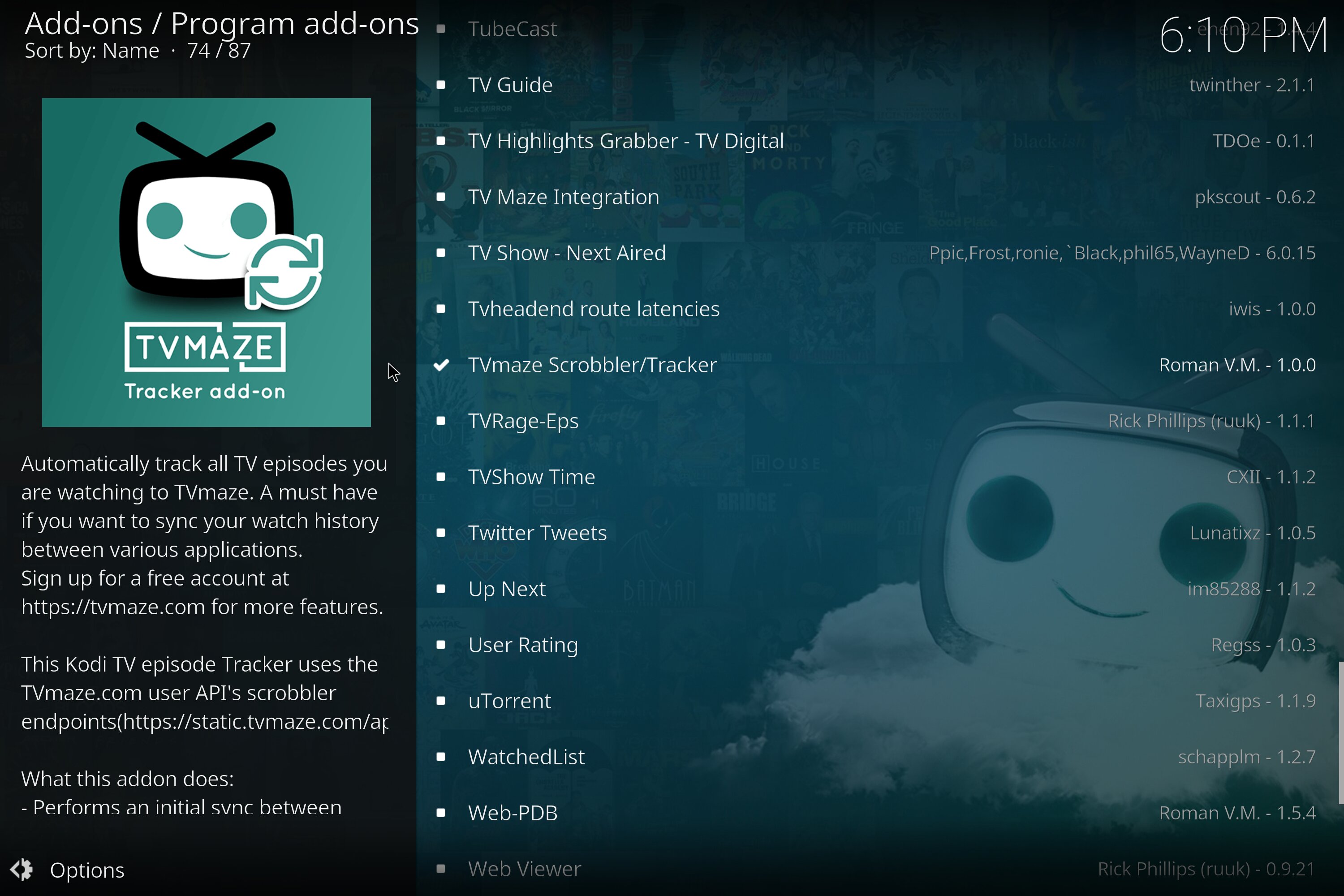Click author text 'TDOe - 0.1.1'
Screen dimensions: 1344x896
[1264, 141]
